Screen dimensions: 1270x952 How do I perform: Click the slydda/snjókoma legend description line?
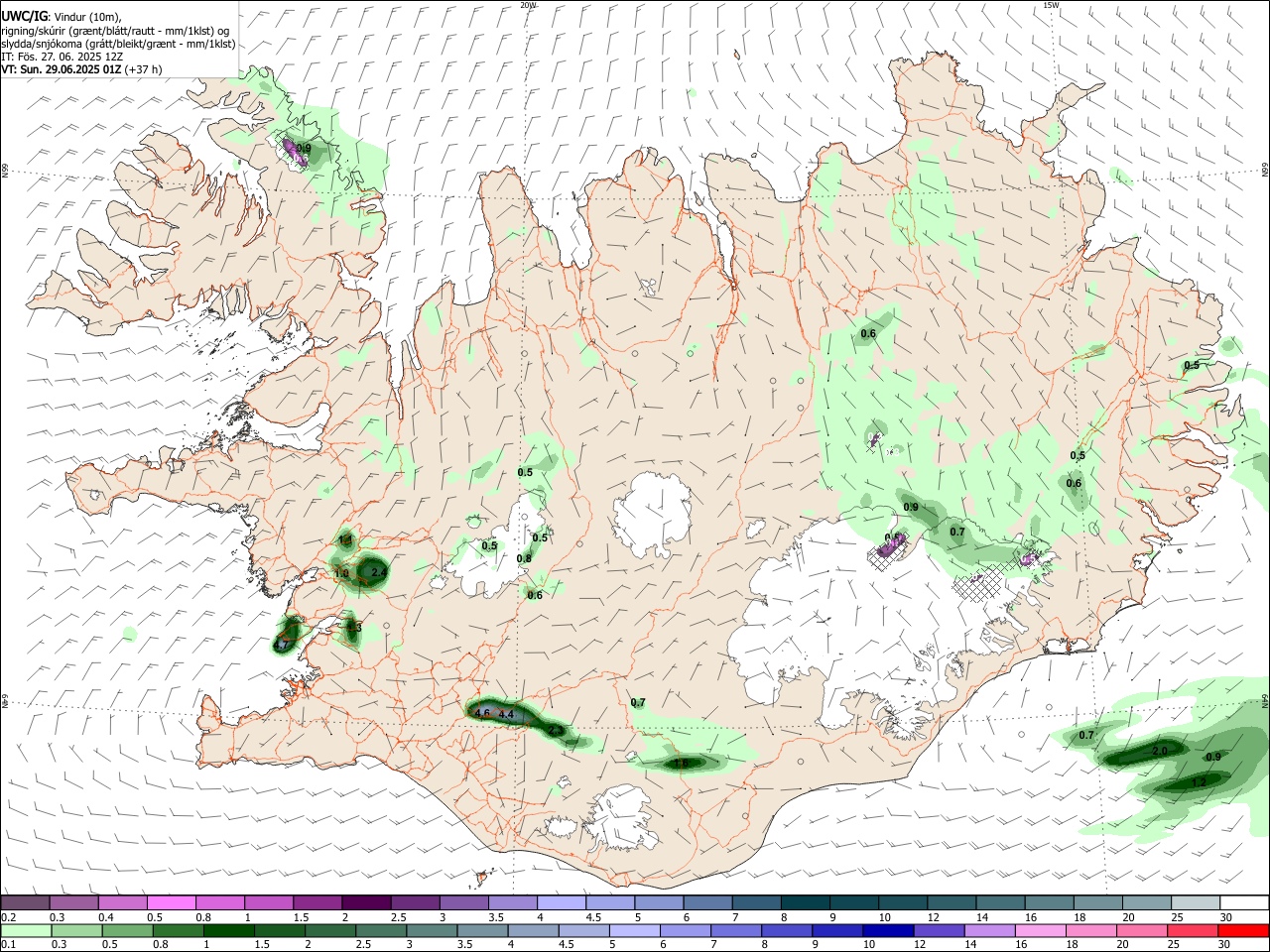tap(118, 44)
